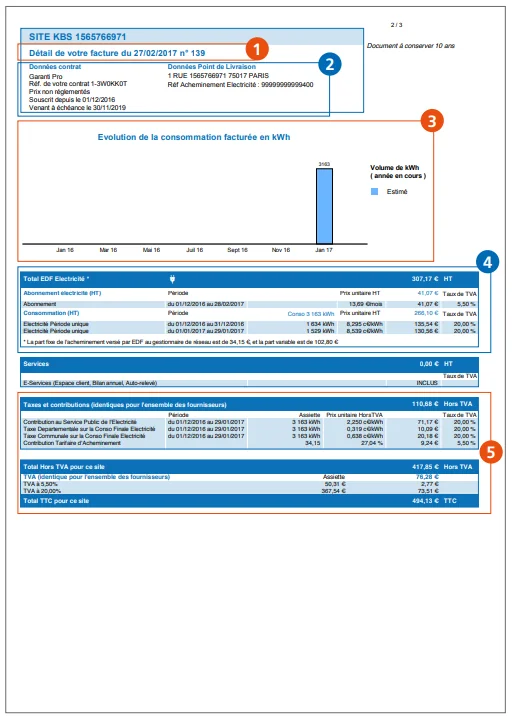This screenshot has width=512, height=718.
Task: Click the 13,69 €/mois unit price
Action: 365,304
